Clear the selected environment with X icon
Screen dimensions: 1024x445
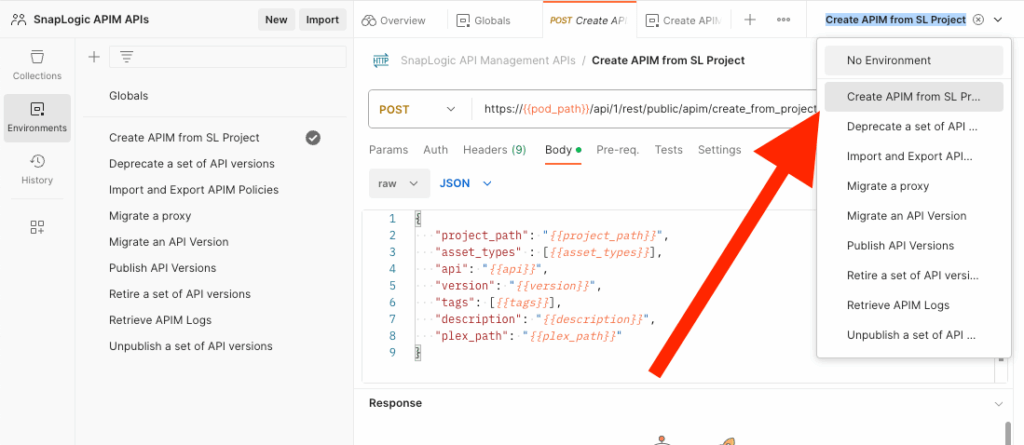[978, 20]
